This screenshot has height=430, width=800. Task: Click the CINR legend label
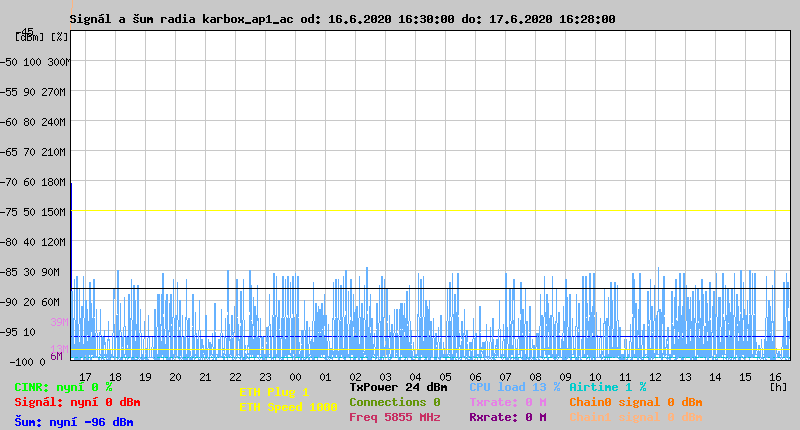(63, 387)
